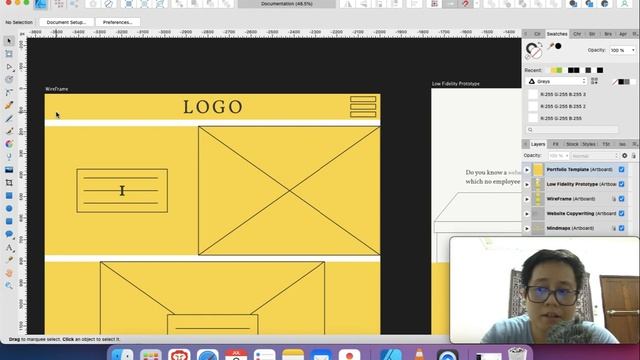Select the Vector Brush tool
The image size is (640, 360).
[x=9, y=131]
